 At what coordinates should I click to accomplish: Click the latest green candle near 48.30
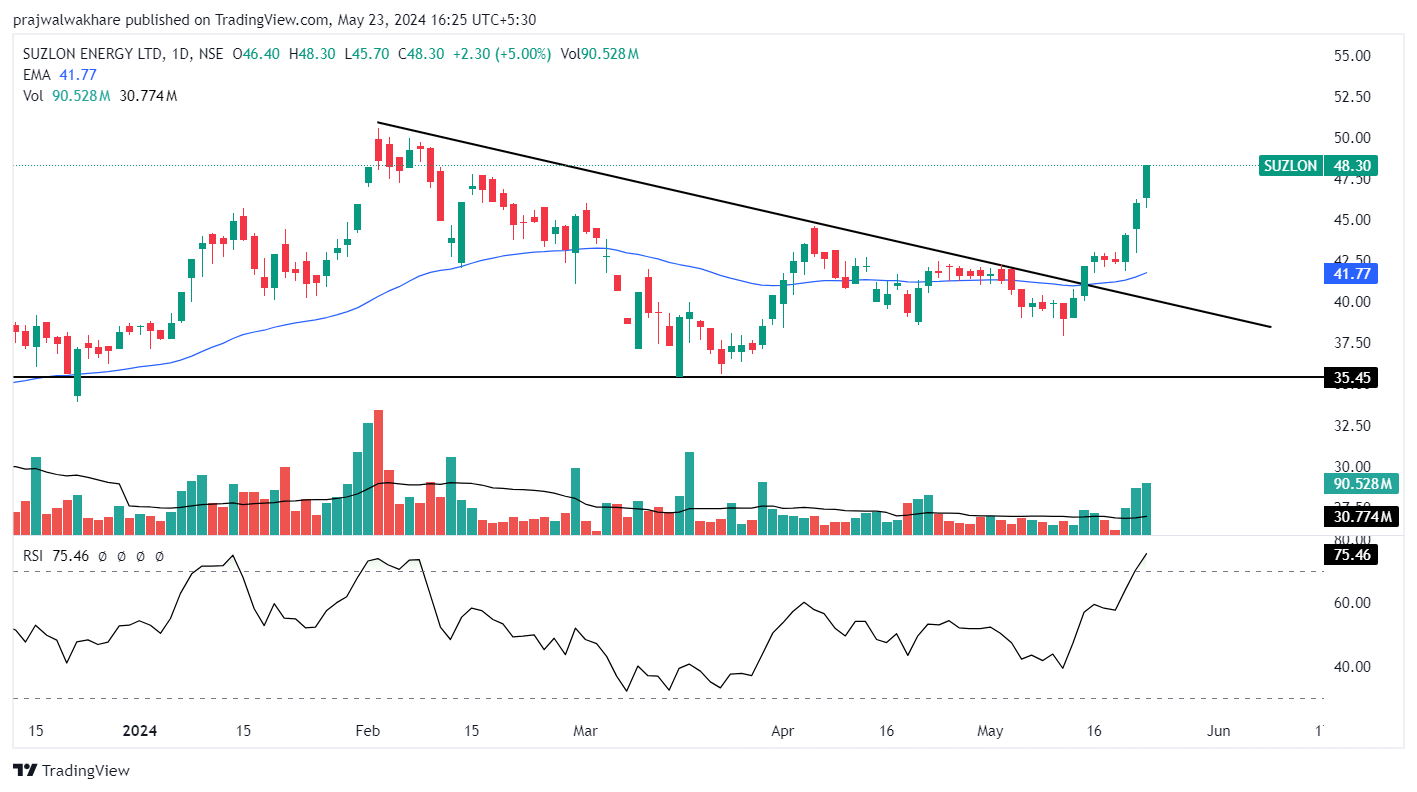(1147, 183)
